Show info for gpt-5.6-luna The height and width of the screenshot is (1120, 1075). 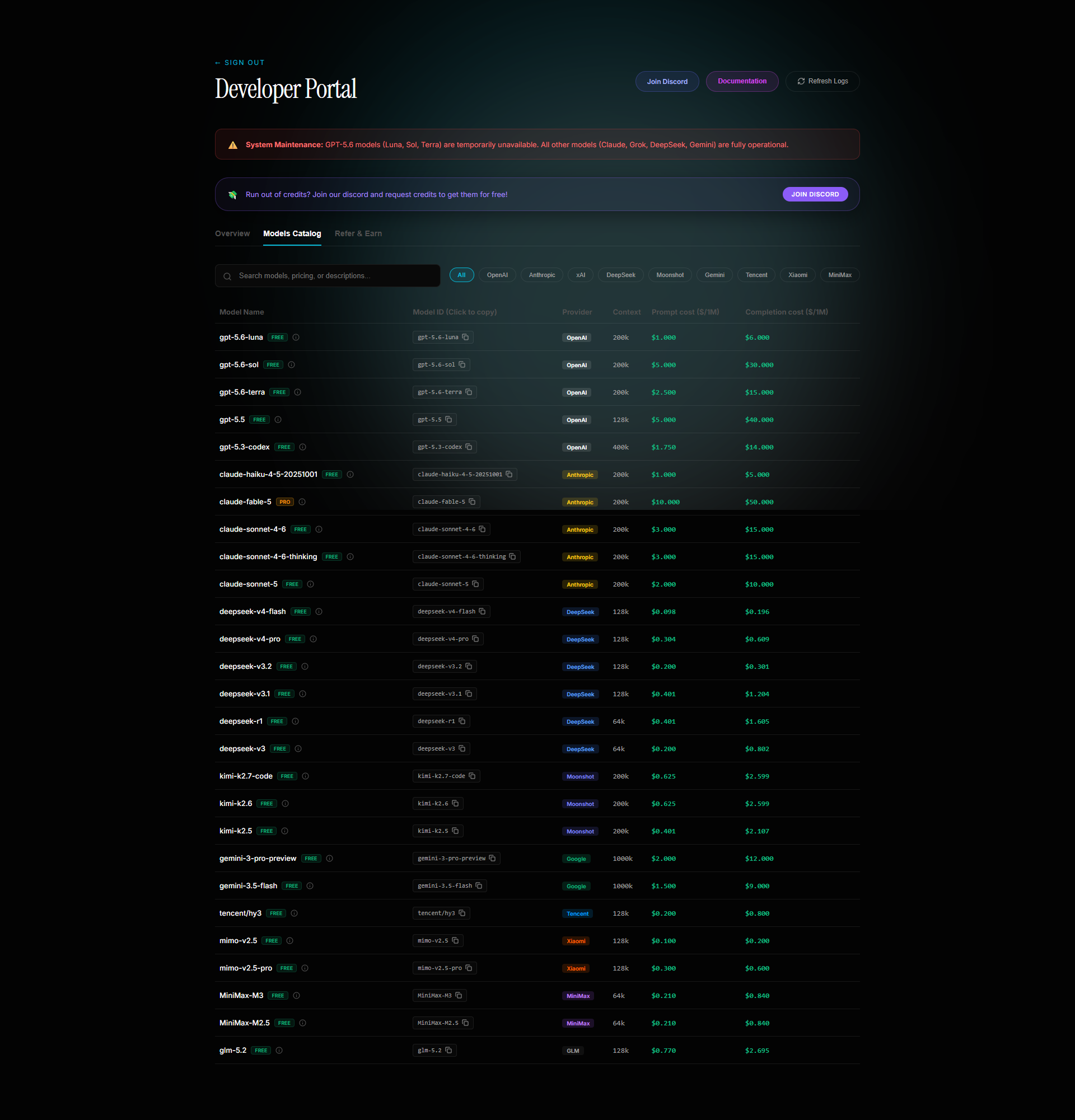296,337
